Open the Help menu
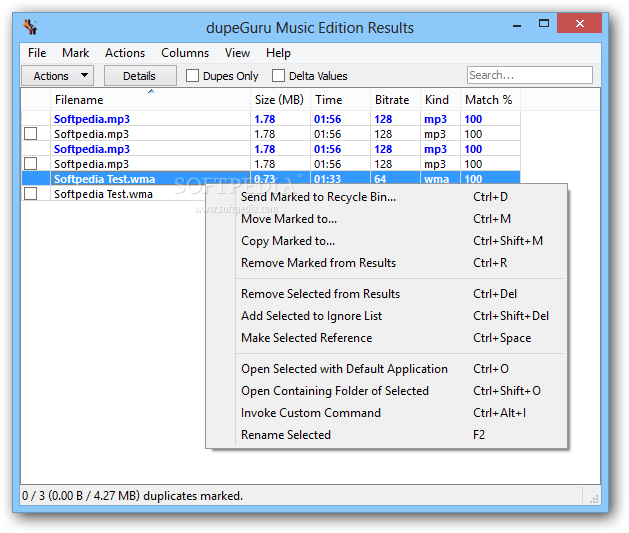Viewport: 629px width, 533px height. (x=278, y=53)
